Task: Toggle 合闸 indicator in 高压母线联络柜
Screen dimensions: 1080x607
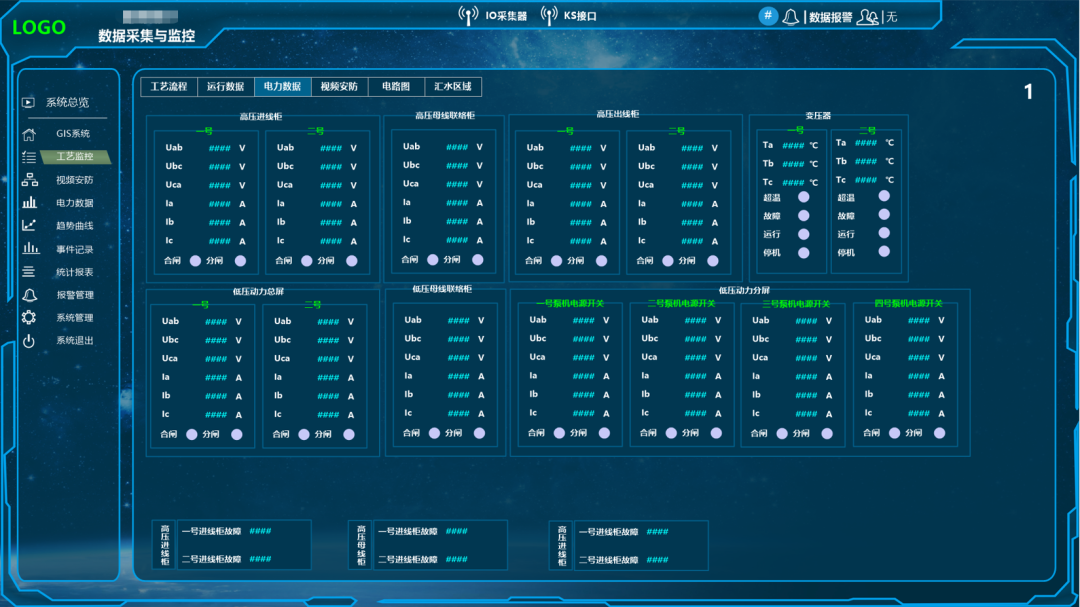Action: (x=433, y=260)
